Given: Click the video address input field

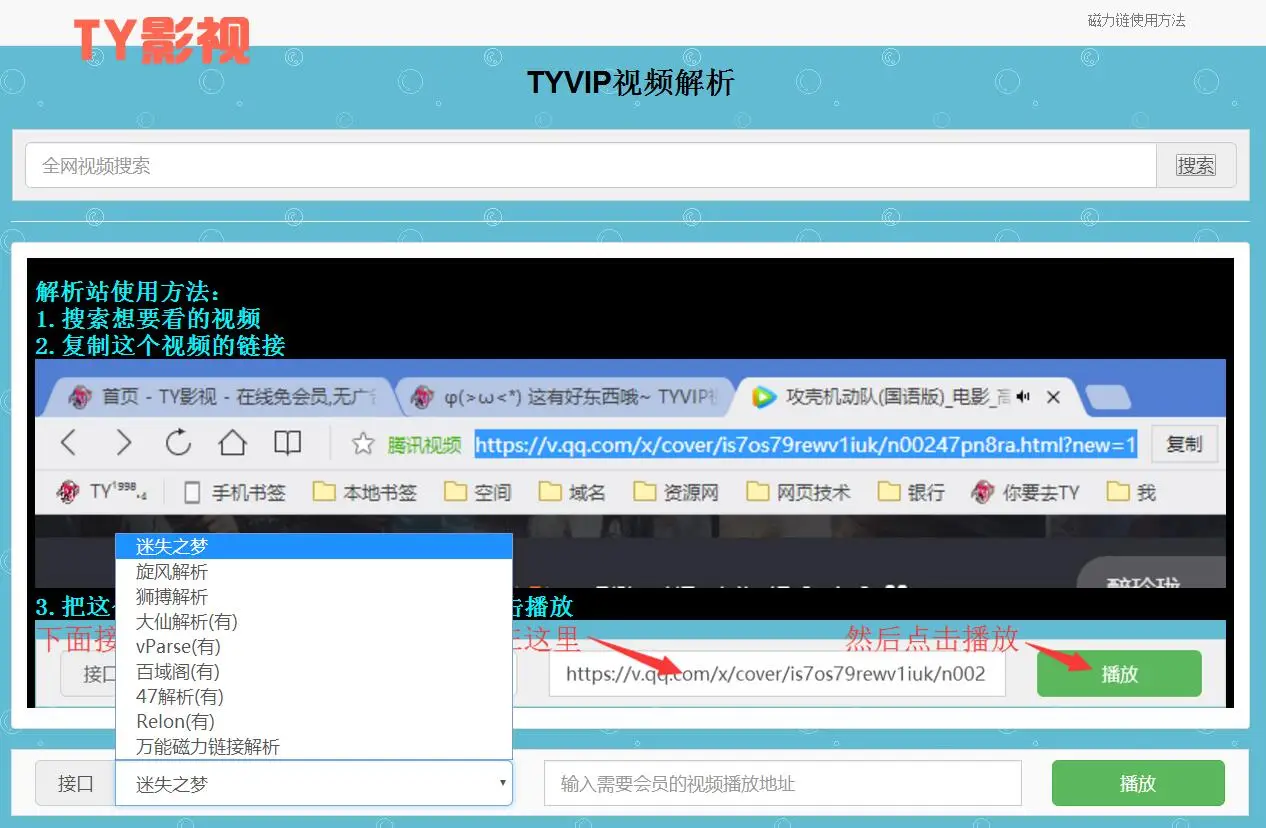Looking at the screenshot, I should 783,783.
